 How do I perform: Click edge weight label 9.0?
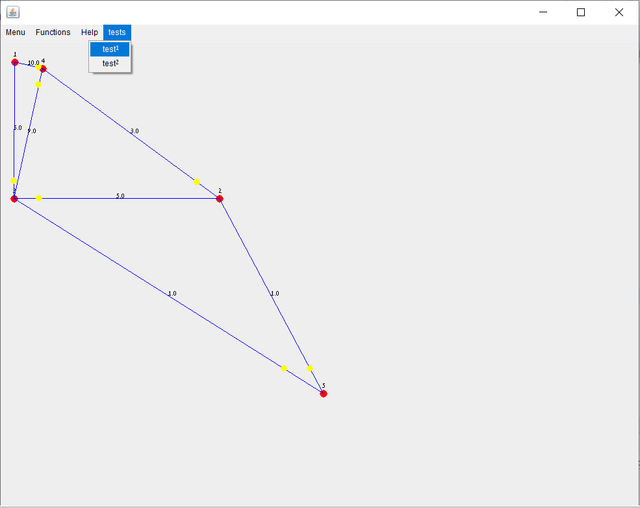(32, 131)
